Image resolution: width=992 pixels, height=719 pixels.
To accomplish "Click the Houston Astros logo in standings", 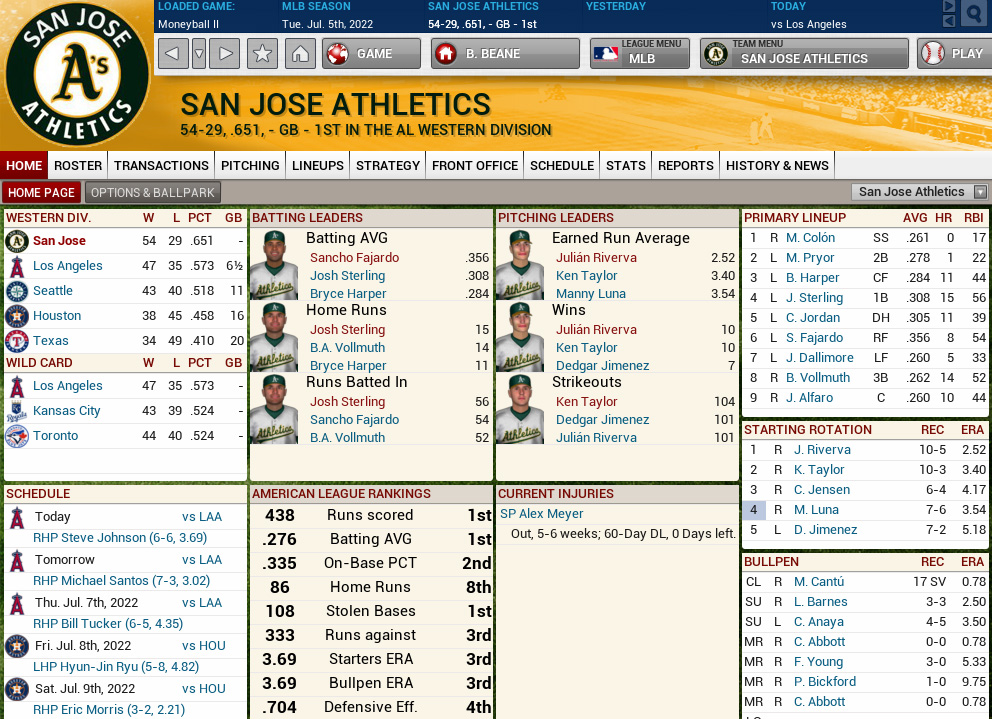I will point(17,316).
